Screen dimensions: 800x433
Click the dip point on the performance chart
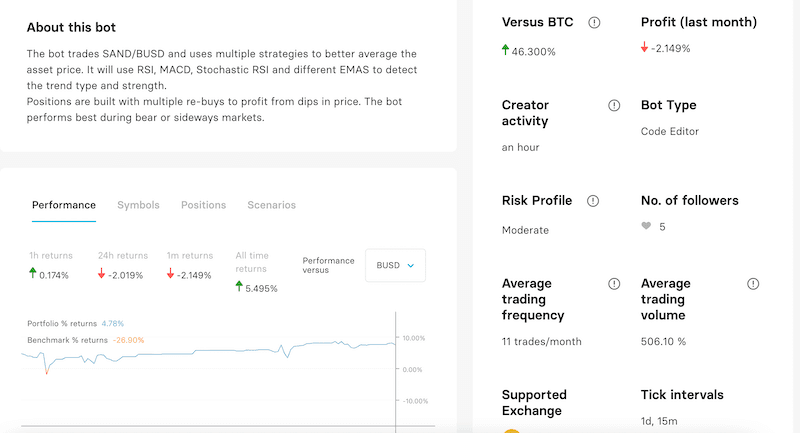point(46,372)
